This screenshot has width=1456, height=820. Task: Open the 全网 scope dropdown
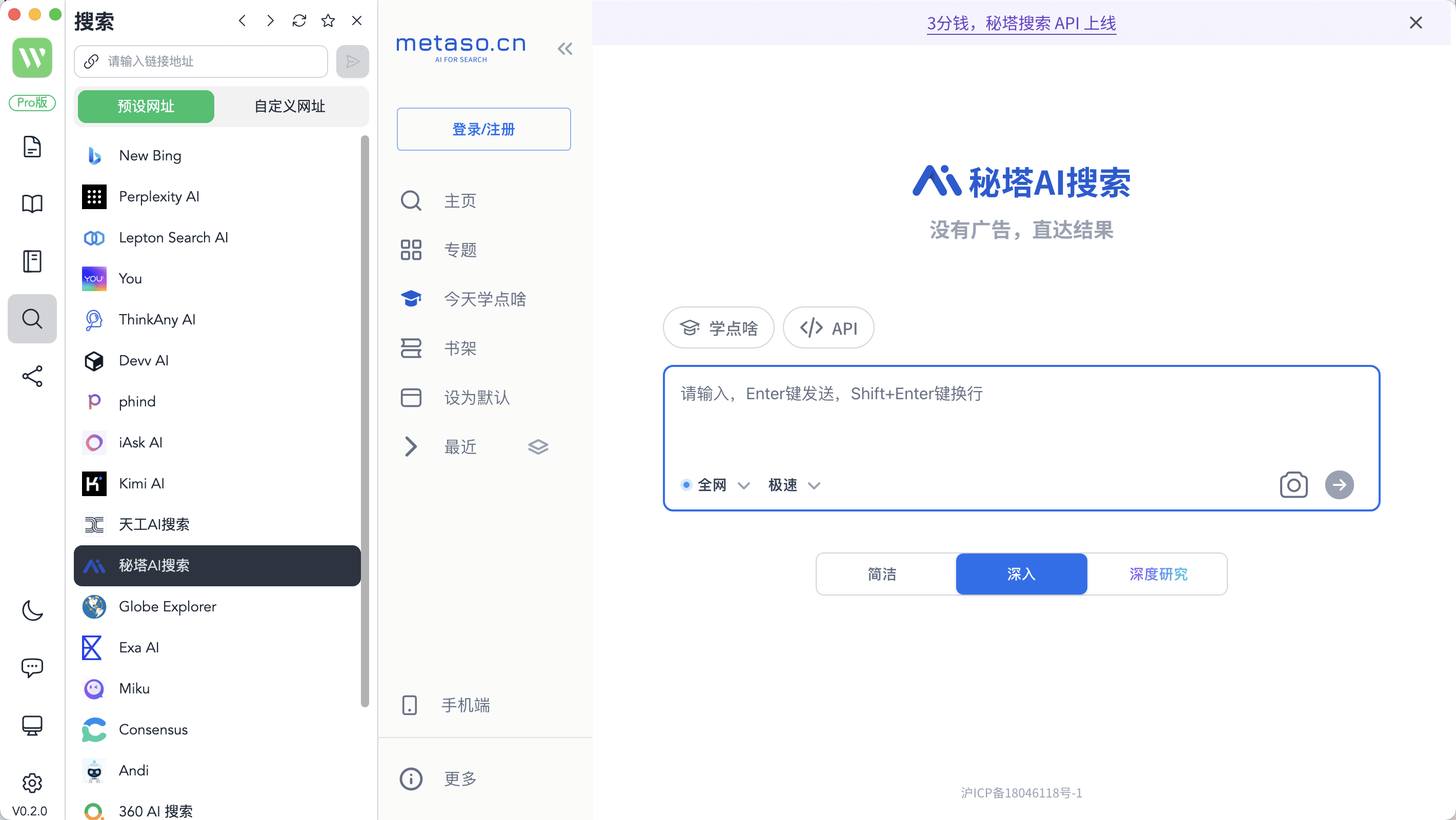click(x=716, y=485)
